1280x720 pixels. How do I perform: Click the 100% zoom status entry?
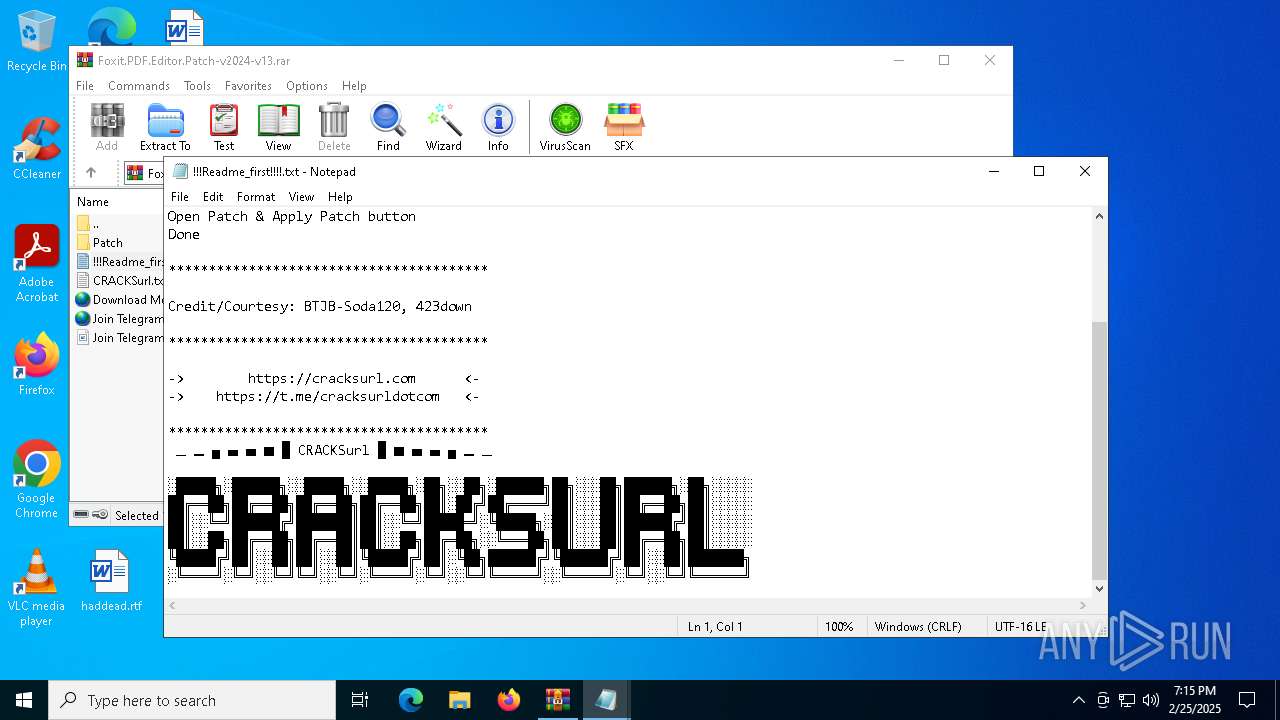point(839,627)
